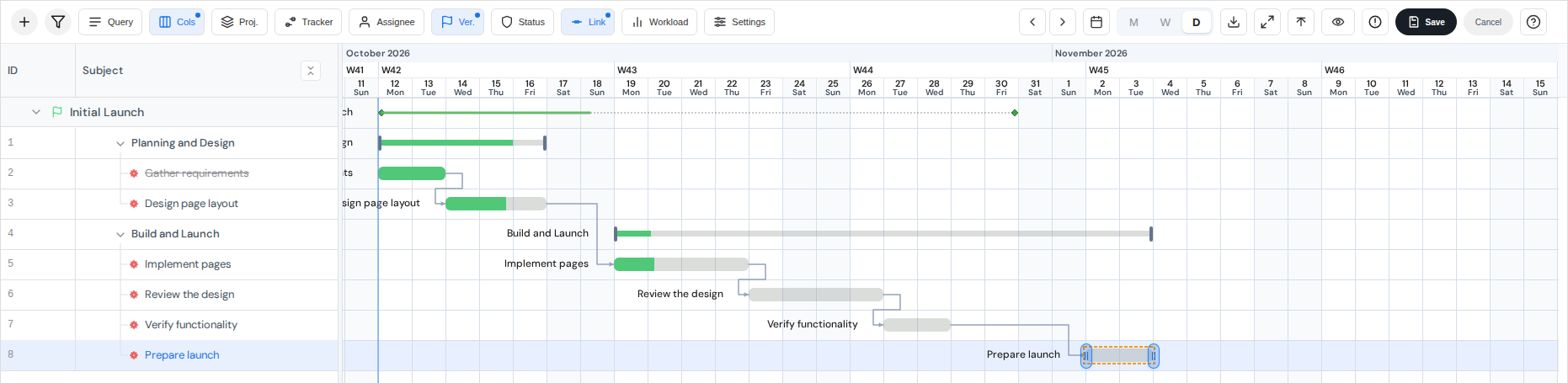This screenshot has width=1568, height=383.
Task: Click the collapse-all icon beside Subject header
Action: coord(311,71)
